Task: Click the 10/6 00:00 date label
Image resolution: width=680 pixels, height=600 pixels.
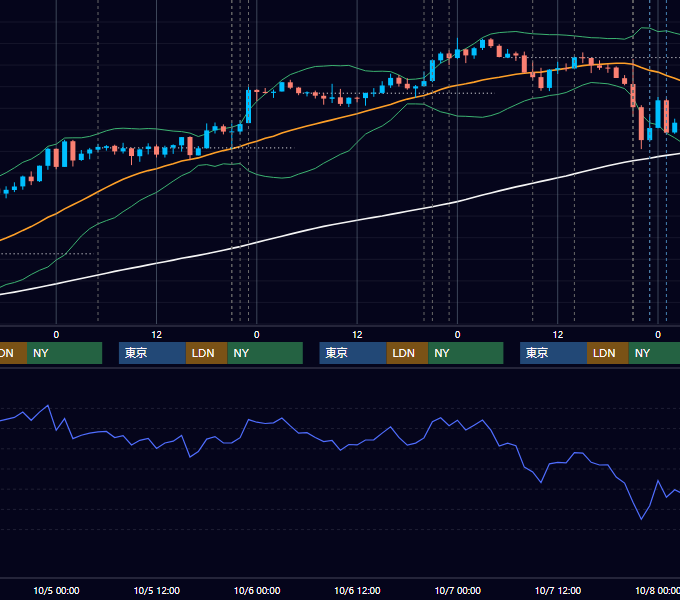Action: pyautogui.click(x=257, y=590)
